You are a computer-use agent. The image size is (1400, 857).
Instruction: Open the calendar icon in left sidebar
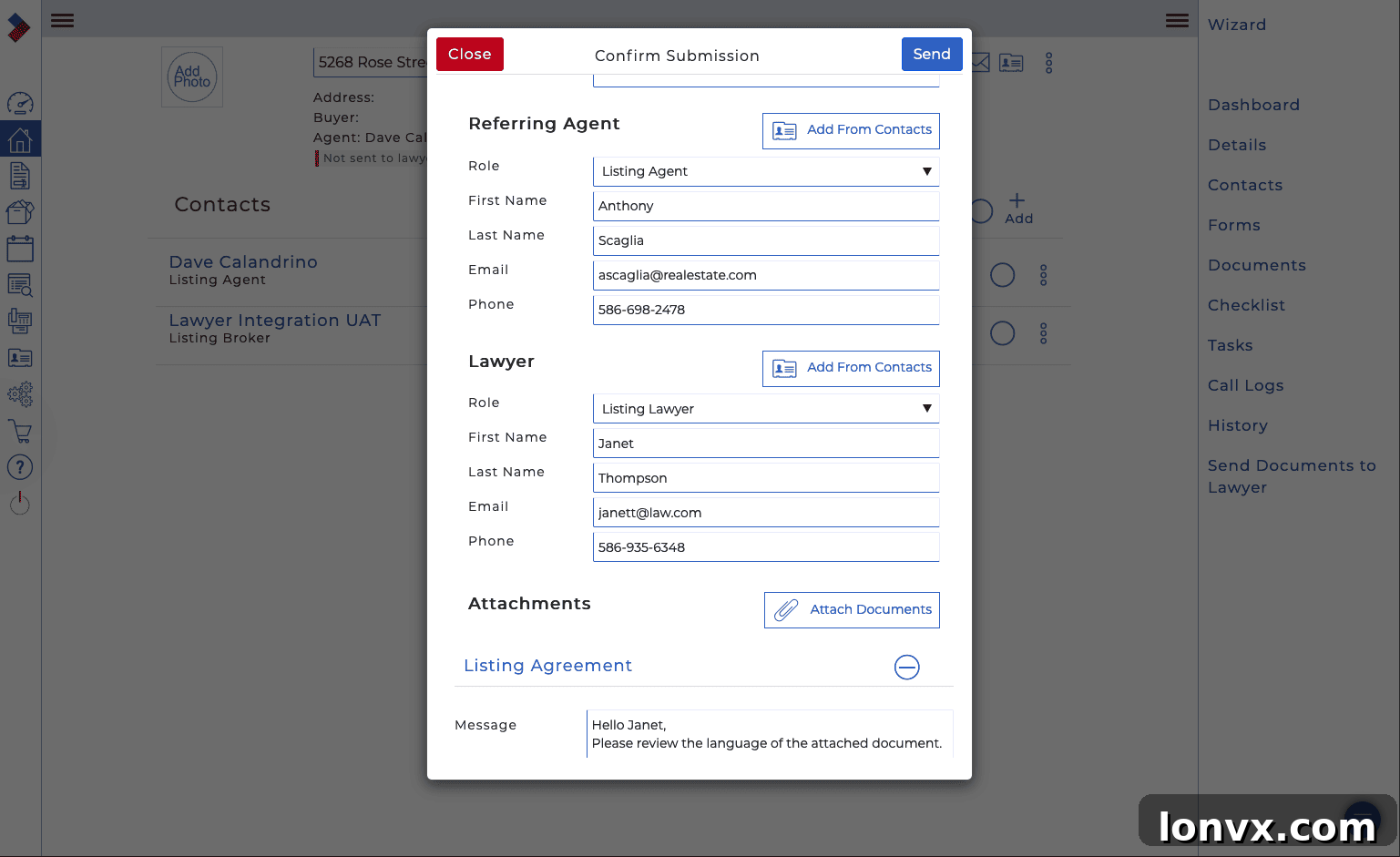(x=20, y=249)
